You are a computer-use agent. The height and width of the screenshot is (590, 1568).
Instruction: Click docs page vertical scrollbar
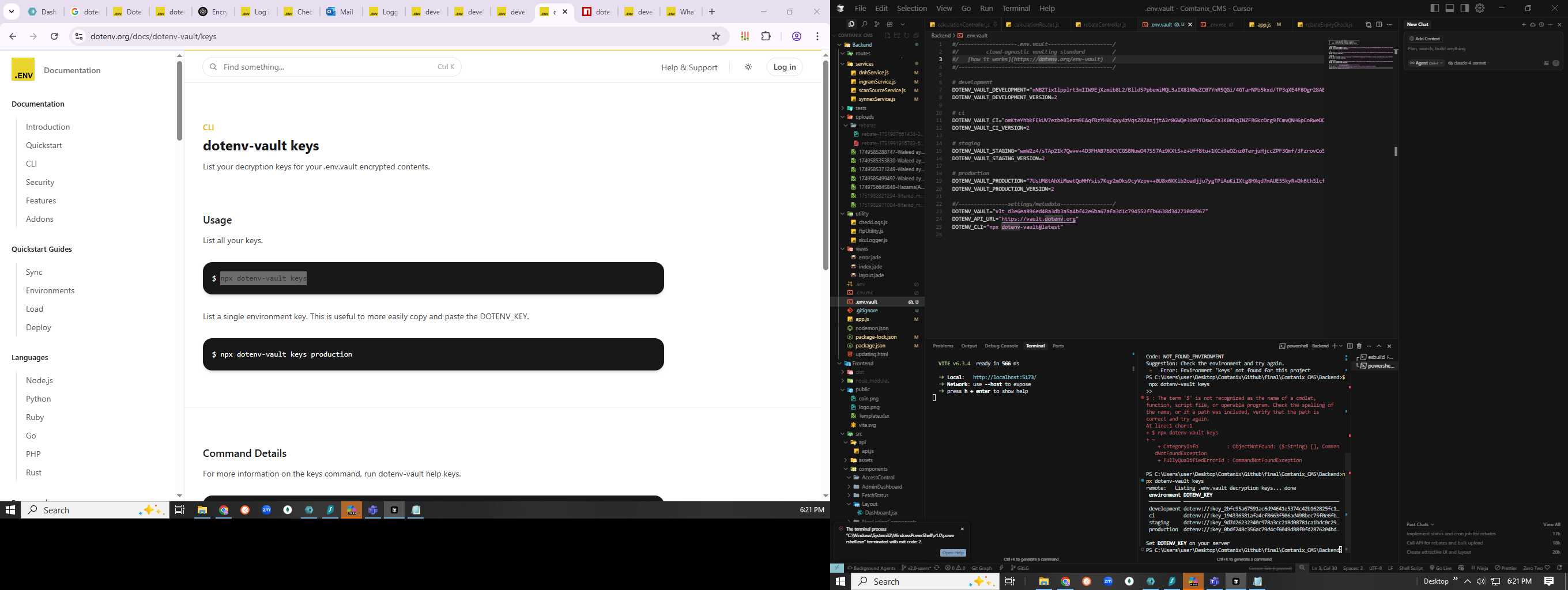click(826, 164)
